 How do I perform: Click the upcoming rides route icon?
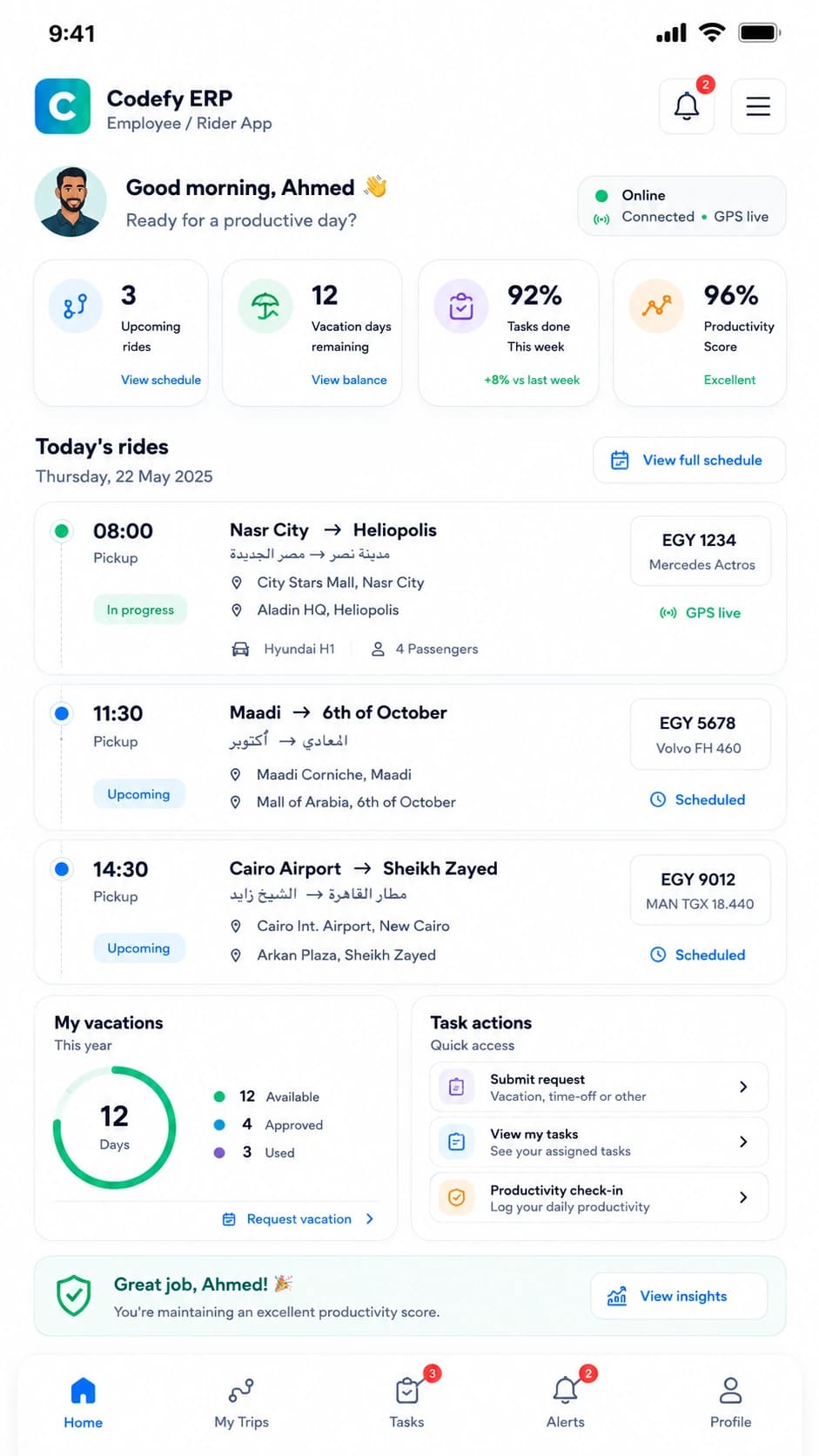tap(76, 306)
